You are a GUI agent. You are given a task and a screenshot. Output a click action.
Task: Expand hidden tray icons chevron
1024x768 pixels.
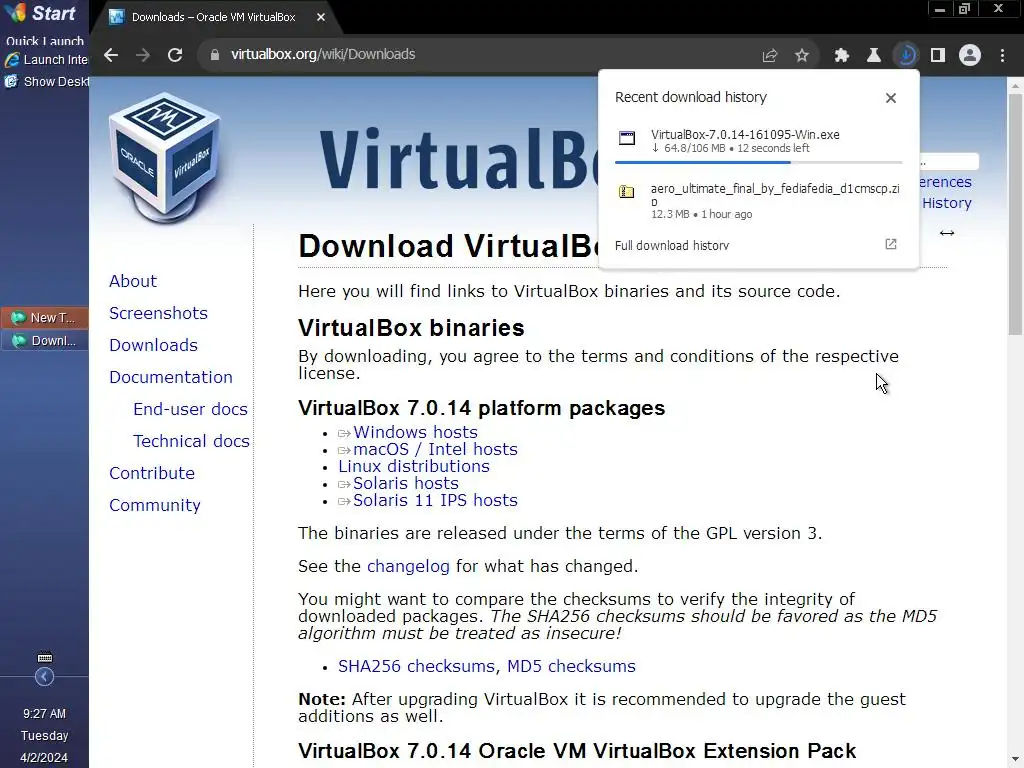click(44, 677)
